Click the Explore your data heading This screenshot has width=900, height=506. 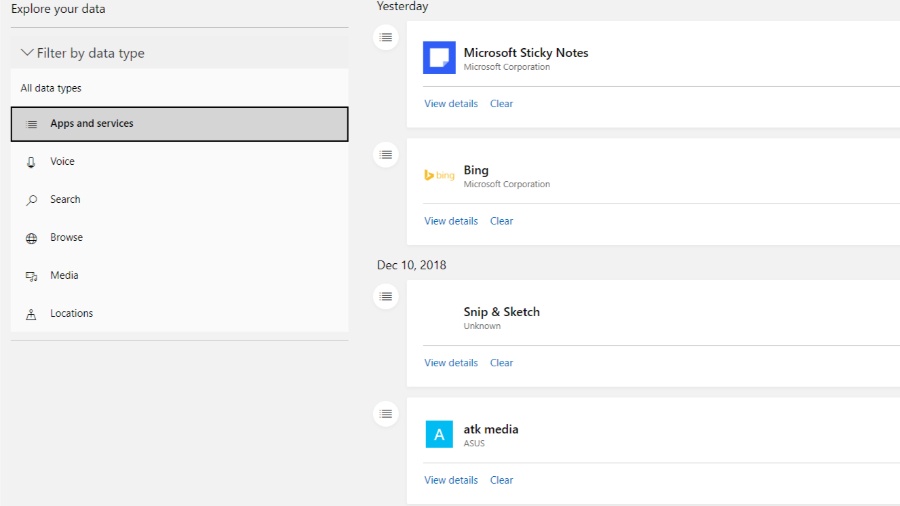click(x=58, y=9)
